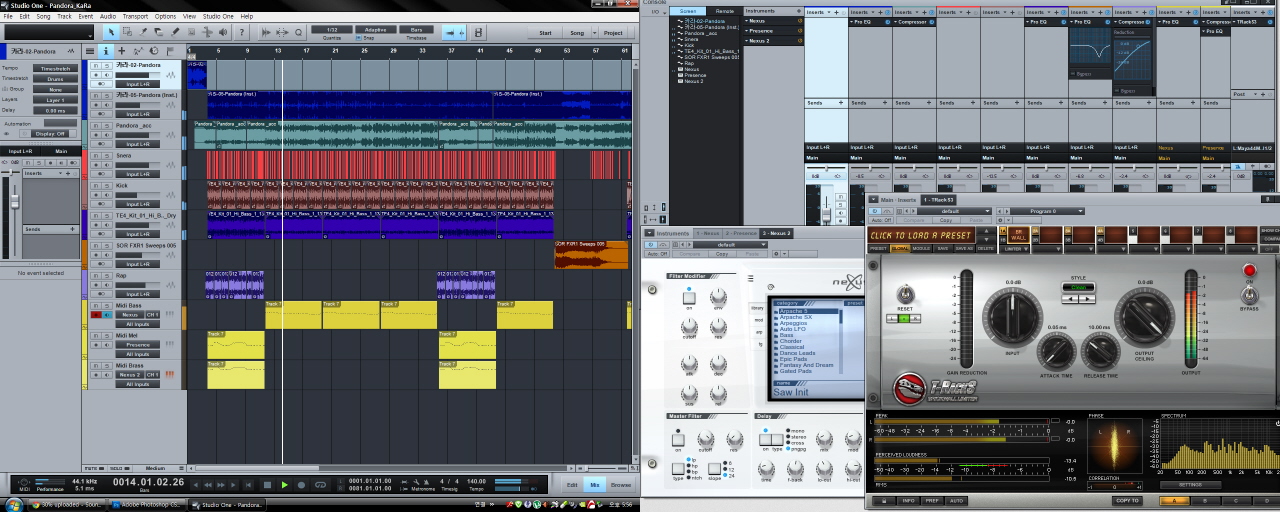Click the arrangement horizontal scrollbar

257,468
